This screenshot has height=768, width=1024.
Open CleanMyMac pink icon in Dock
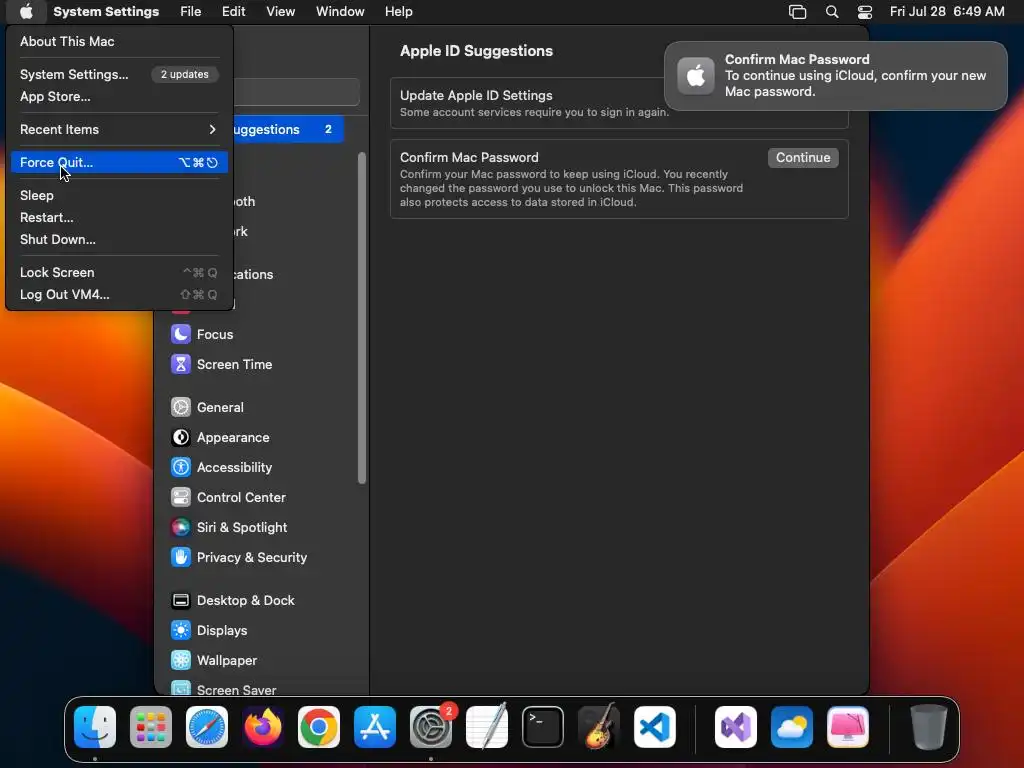[848, 727]
